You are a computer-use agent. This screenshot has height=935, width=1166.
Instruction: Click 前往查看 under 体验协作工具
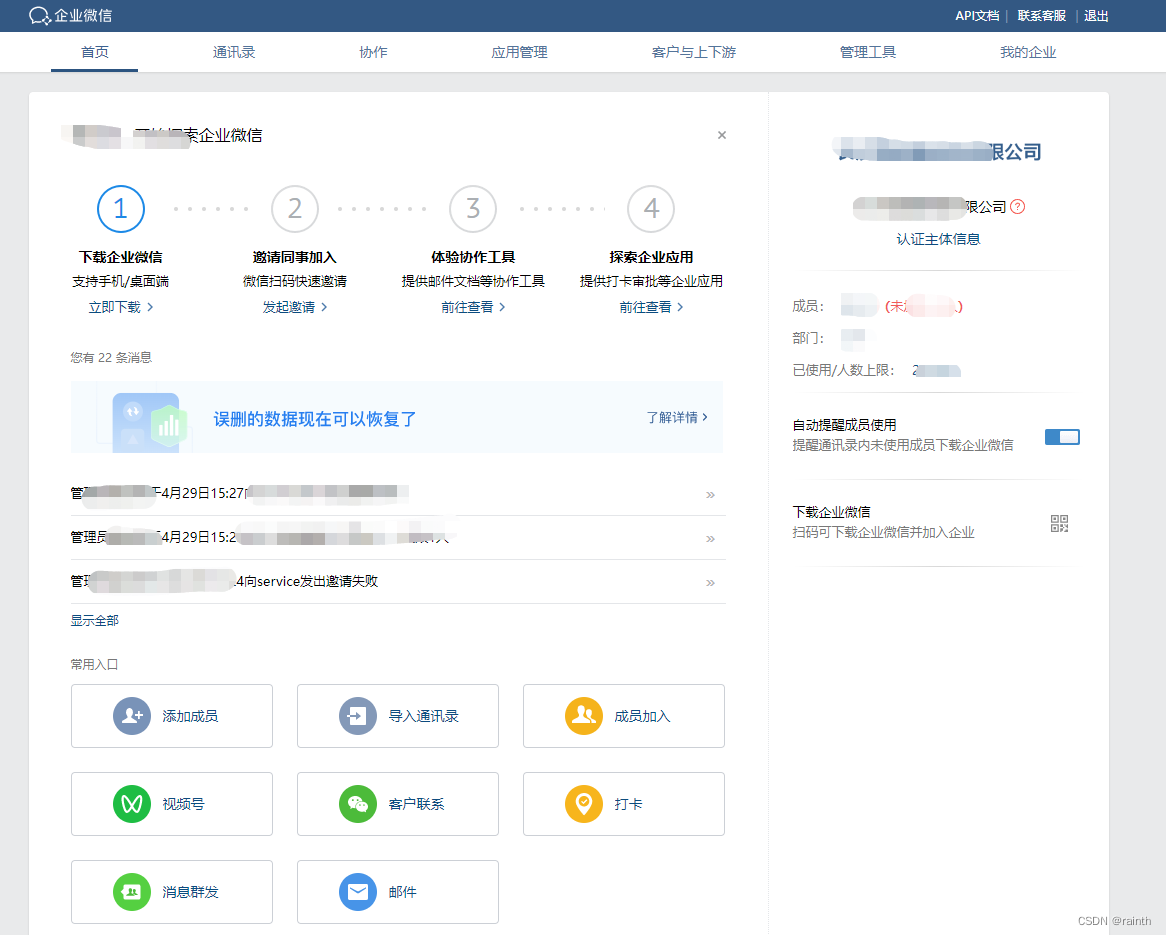473,307
